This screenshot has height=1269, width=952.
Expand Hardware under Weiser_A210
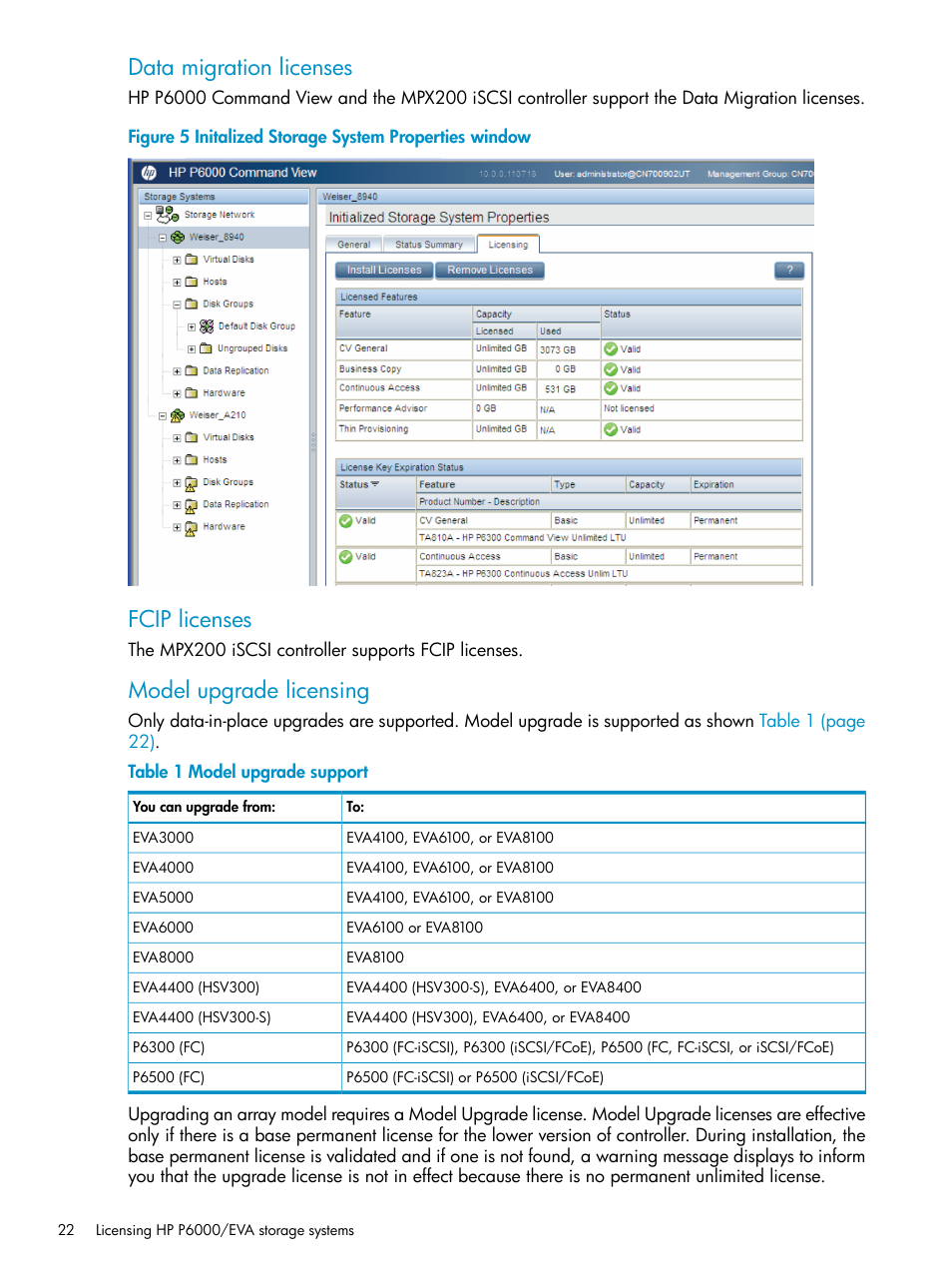[177, 528]
